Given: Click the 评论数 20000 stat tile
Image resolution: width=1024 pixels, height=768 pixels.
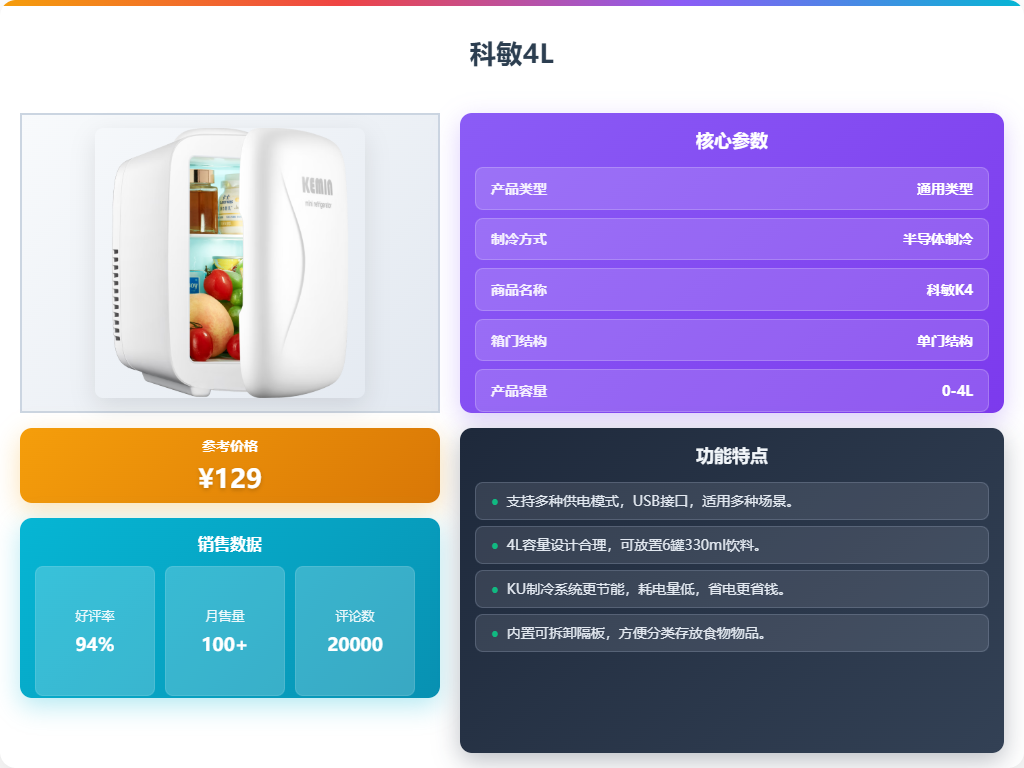Looking at the screenshot, I should (x=355, y=631).
